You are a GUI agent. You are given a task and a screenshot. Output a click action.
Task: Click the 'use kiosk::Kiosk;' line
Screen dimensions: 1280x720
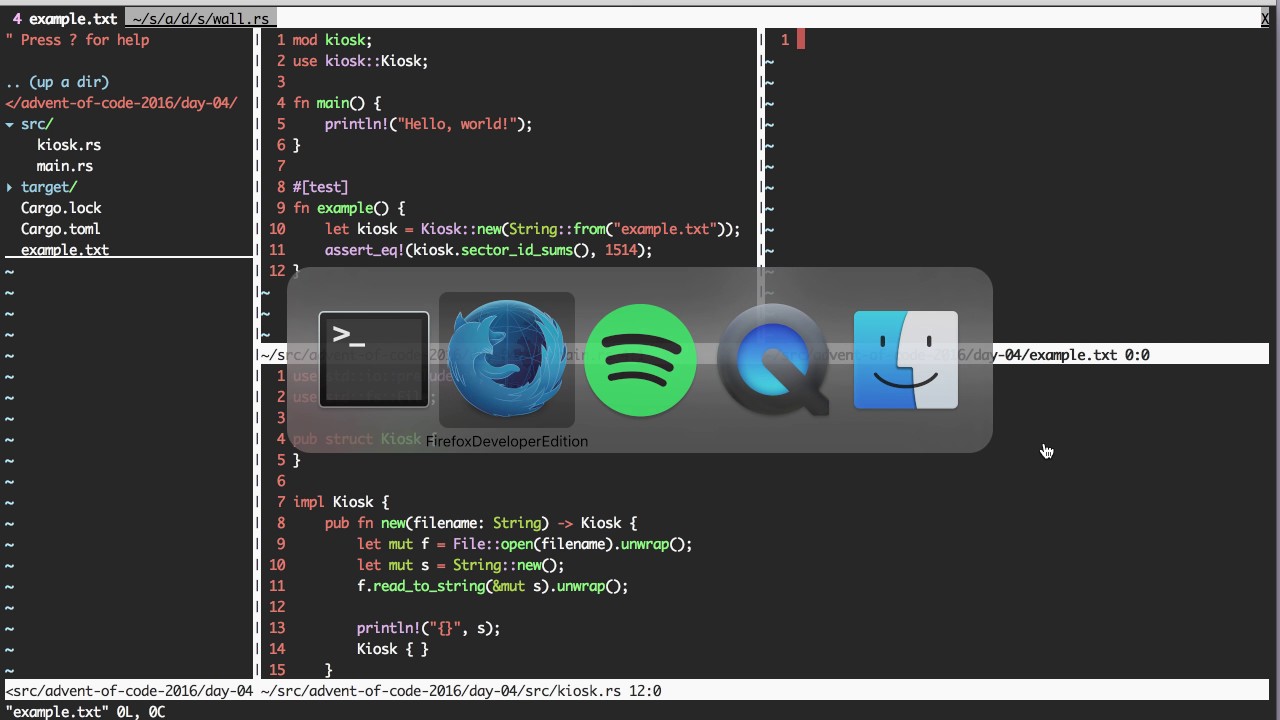click(x=360, y=61)
